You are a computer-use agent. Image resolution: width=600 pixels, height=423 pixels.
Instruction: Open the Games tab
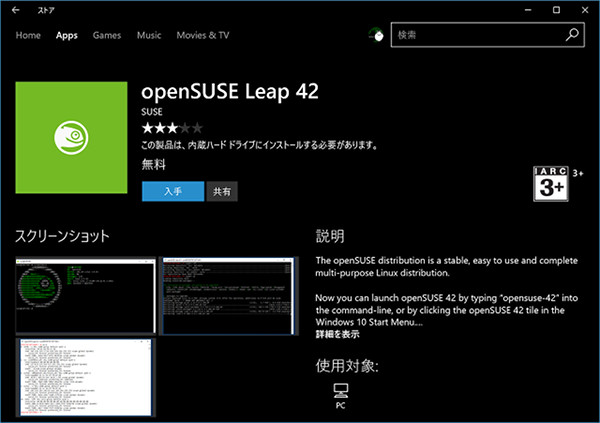pos(107,35)
